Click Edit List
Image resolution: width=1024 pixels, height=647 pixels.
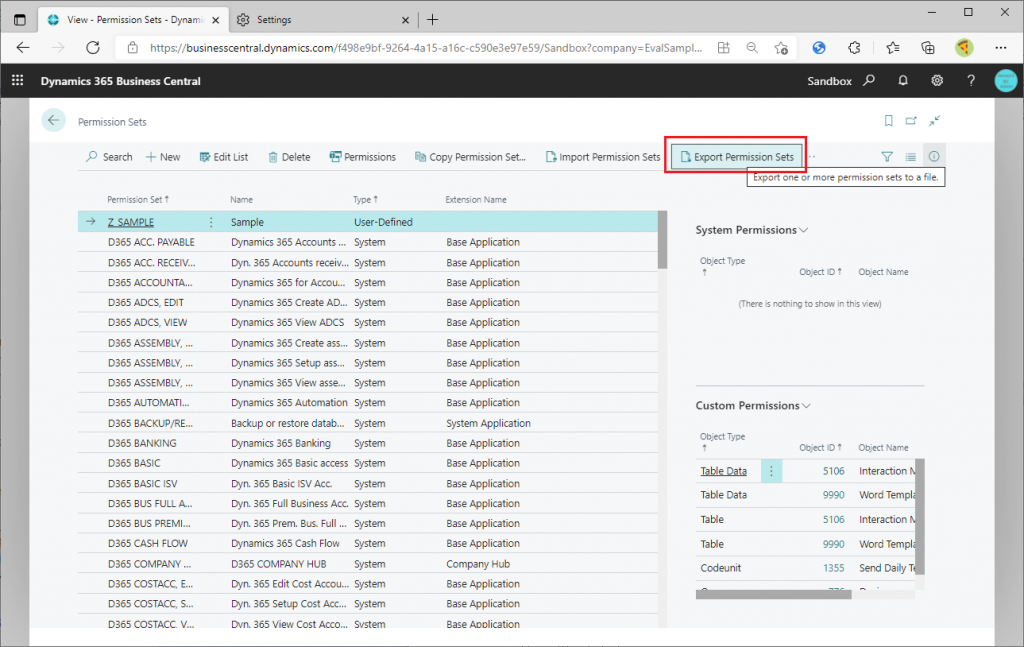click(x=224, y=157)
